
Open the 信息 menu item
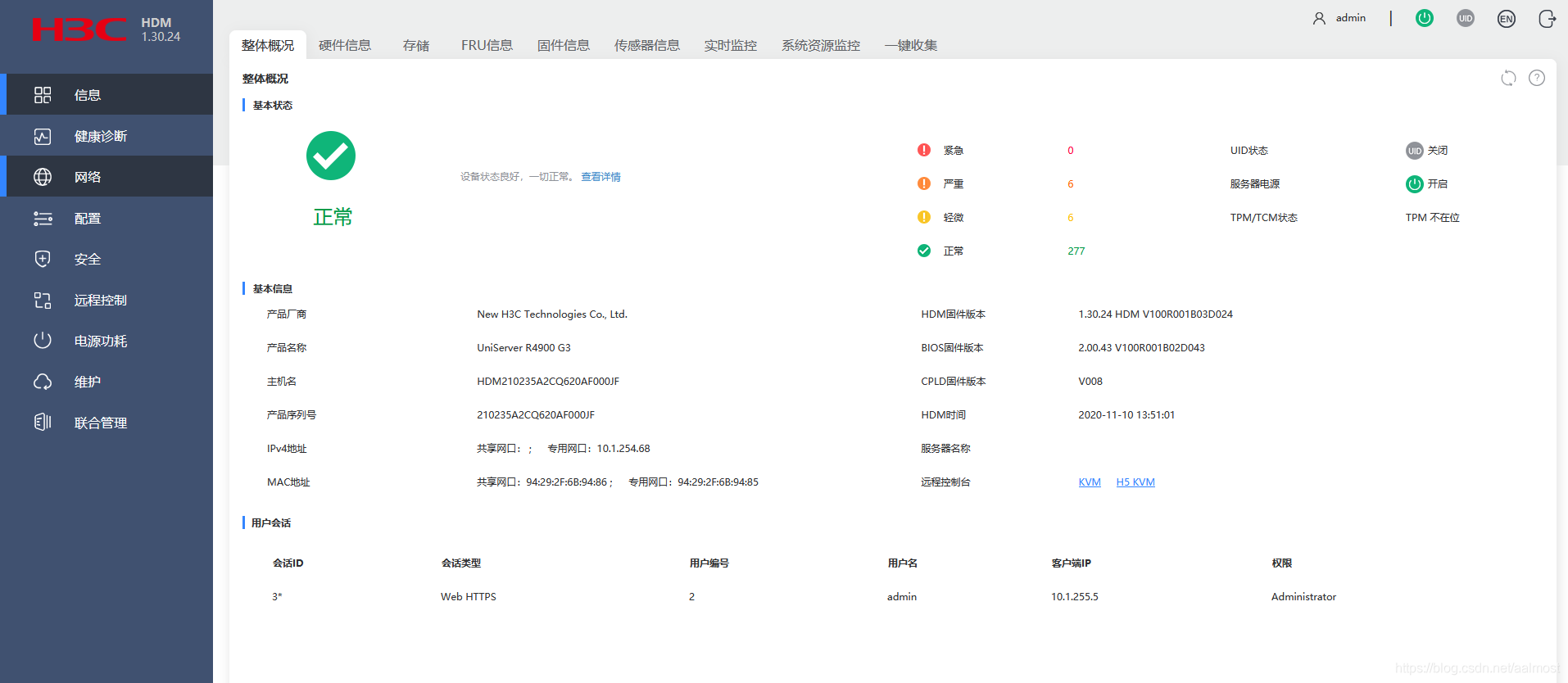(x=106, y=95)
